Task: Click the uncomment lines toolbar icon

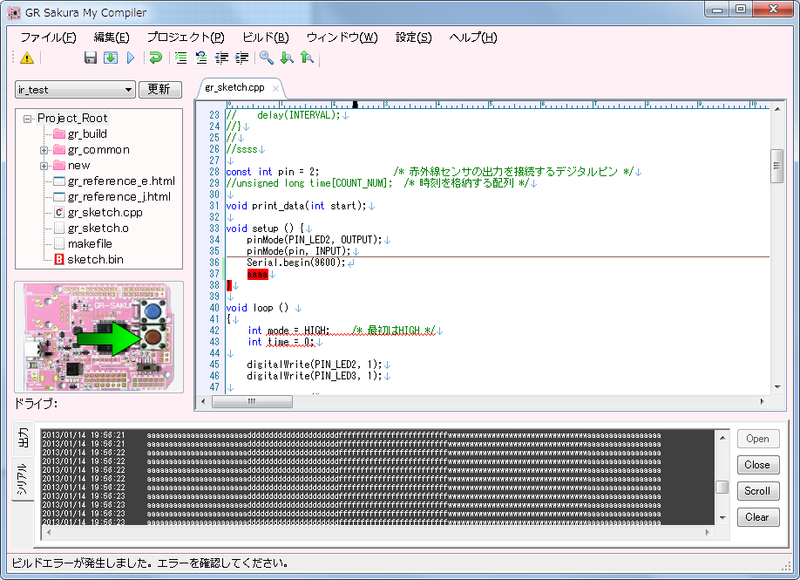Action: [201, 58]
